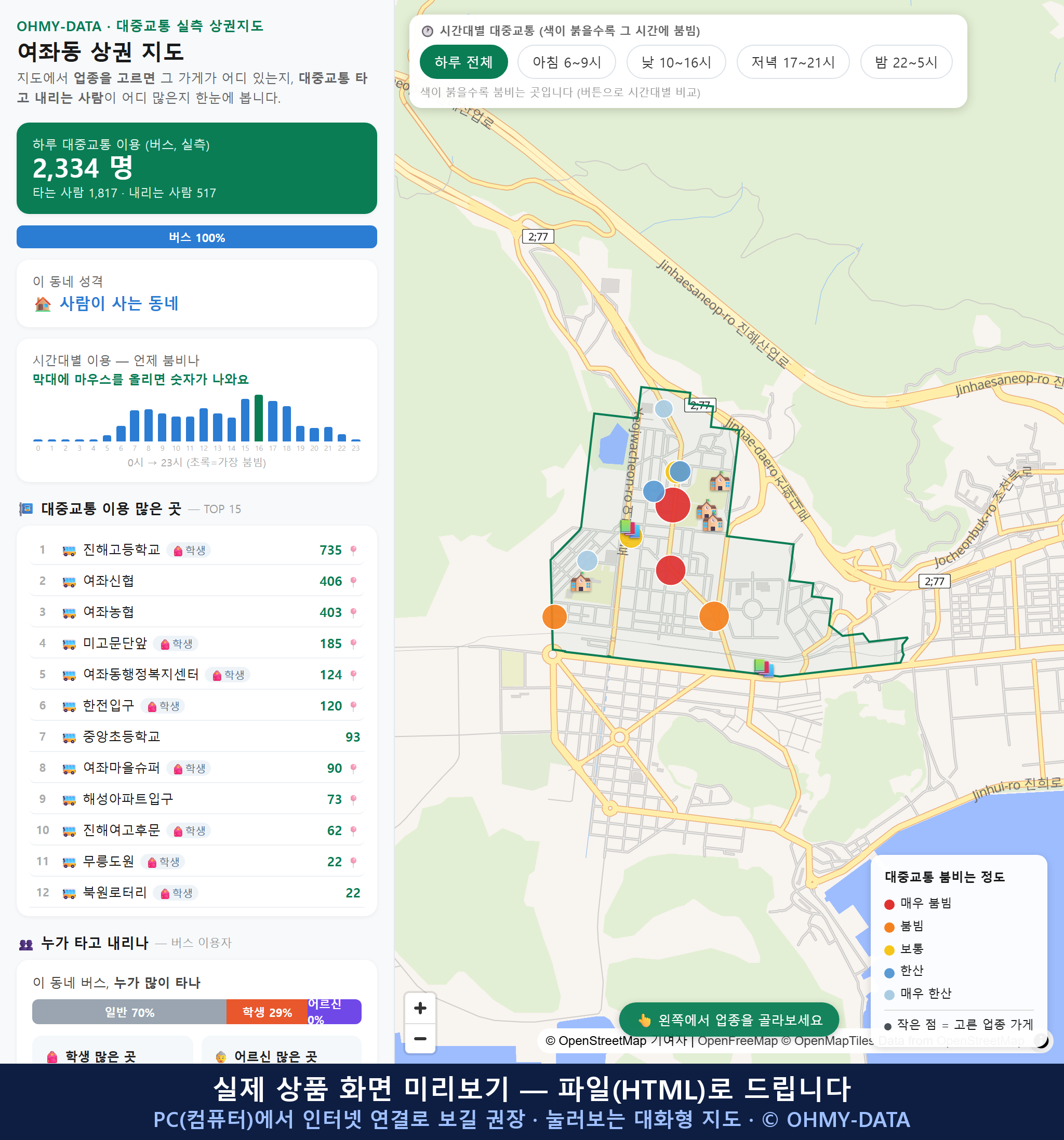Image resolution: width=1064 pixels, height=1140 pixels.
Task: Click bus icon beside 북원로터리
Action: click(69, 893)
